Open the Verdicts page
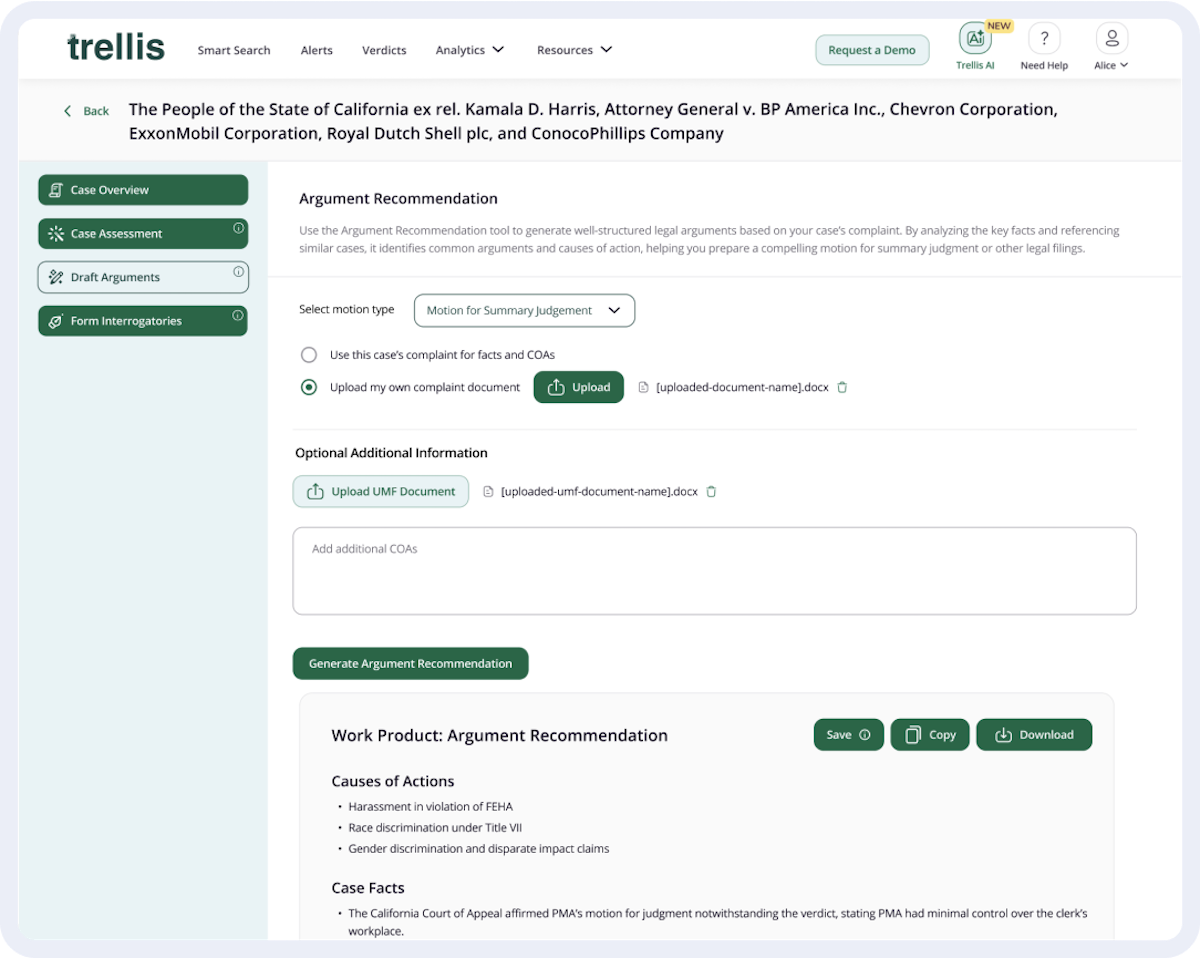This screenshot has height=958, width=1200. (384, 50)
